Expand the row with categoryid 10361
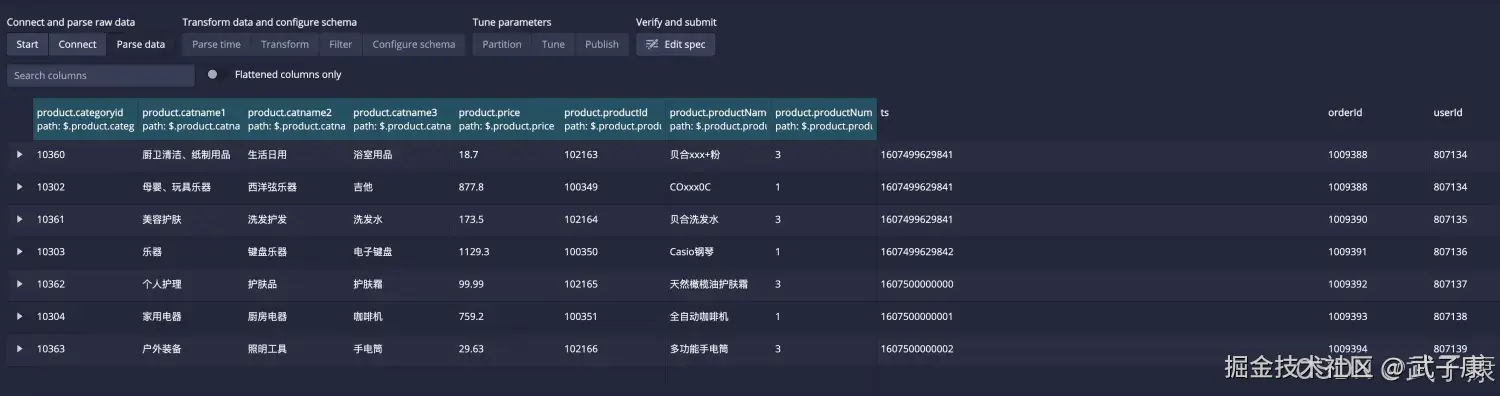This screenshot has height=396, width=1500. click(x=19, y=219)
